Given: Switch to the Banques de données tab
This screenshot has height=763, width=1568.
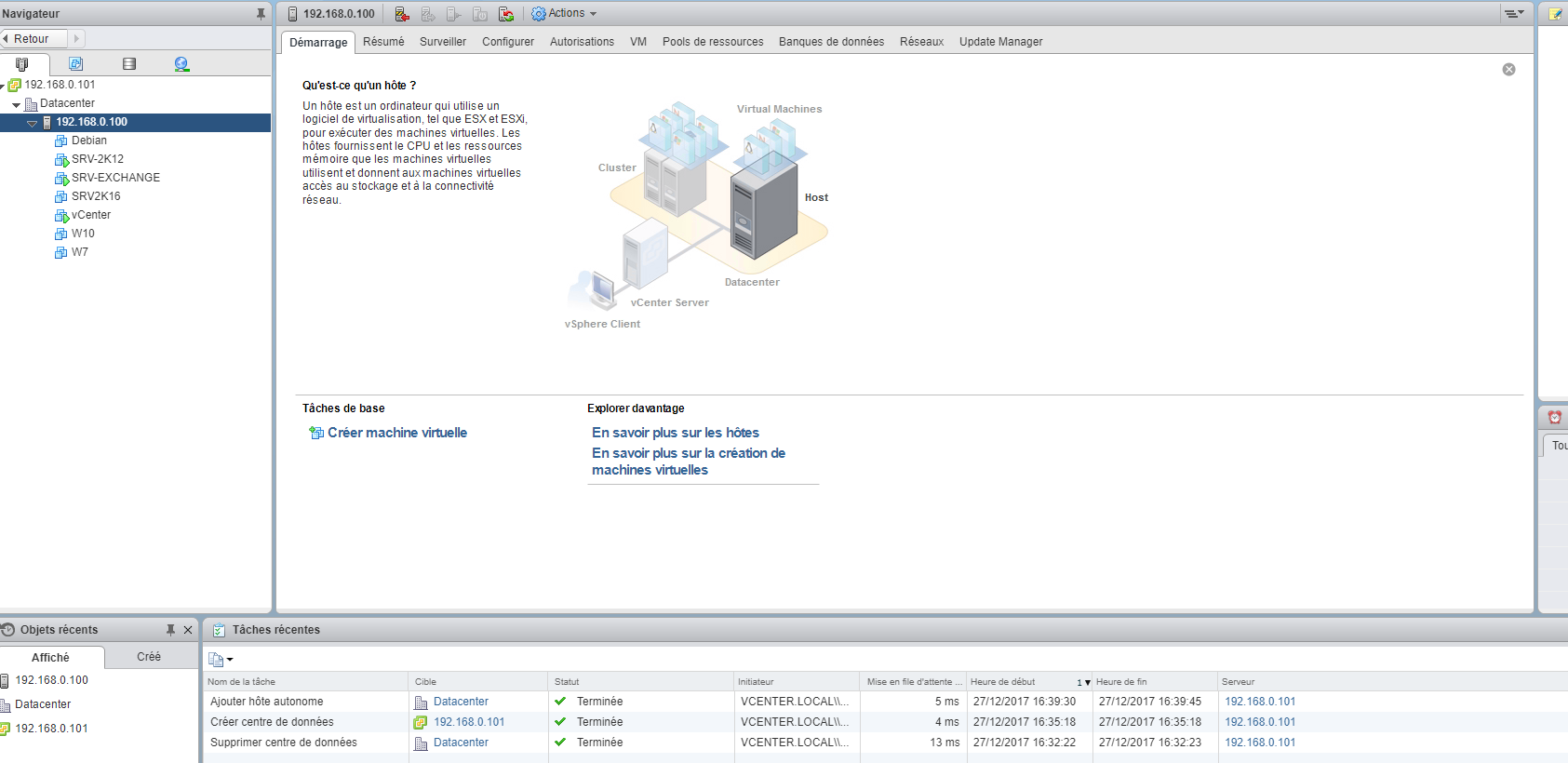Looking at the screenshot, I should tap(831, 42).
